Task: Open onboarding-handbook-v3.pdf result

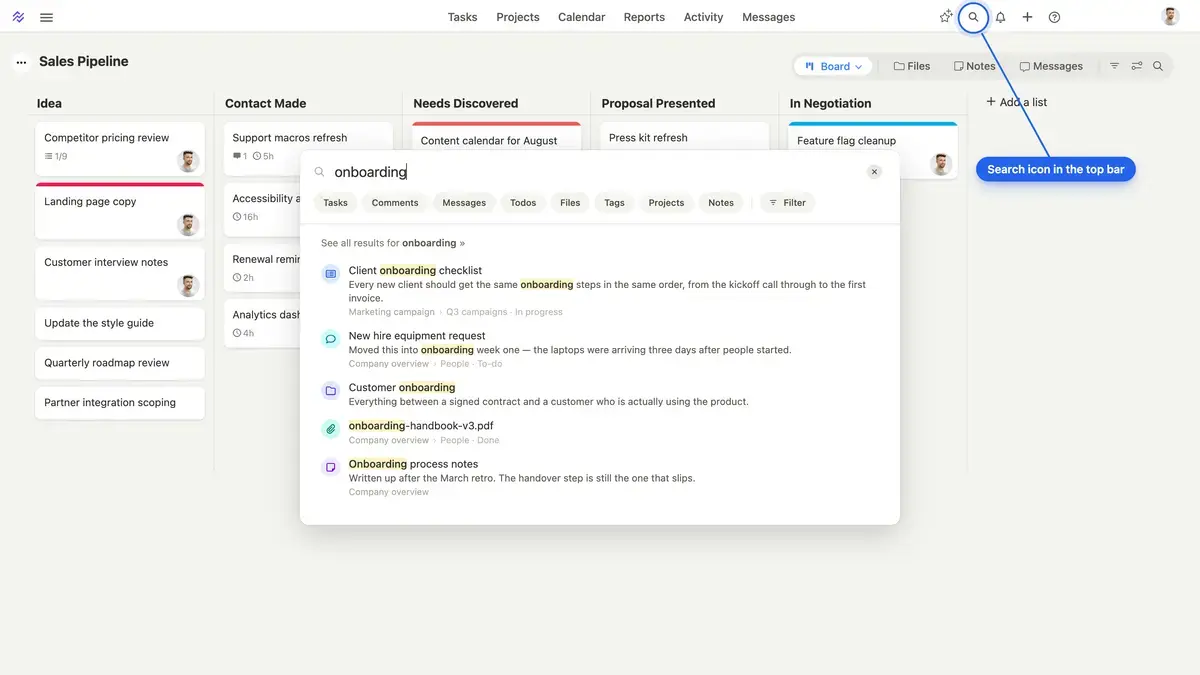Action: point(600,432)
